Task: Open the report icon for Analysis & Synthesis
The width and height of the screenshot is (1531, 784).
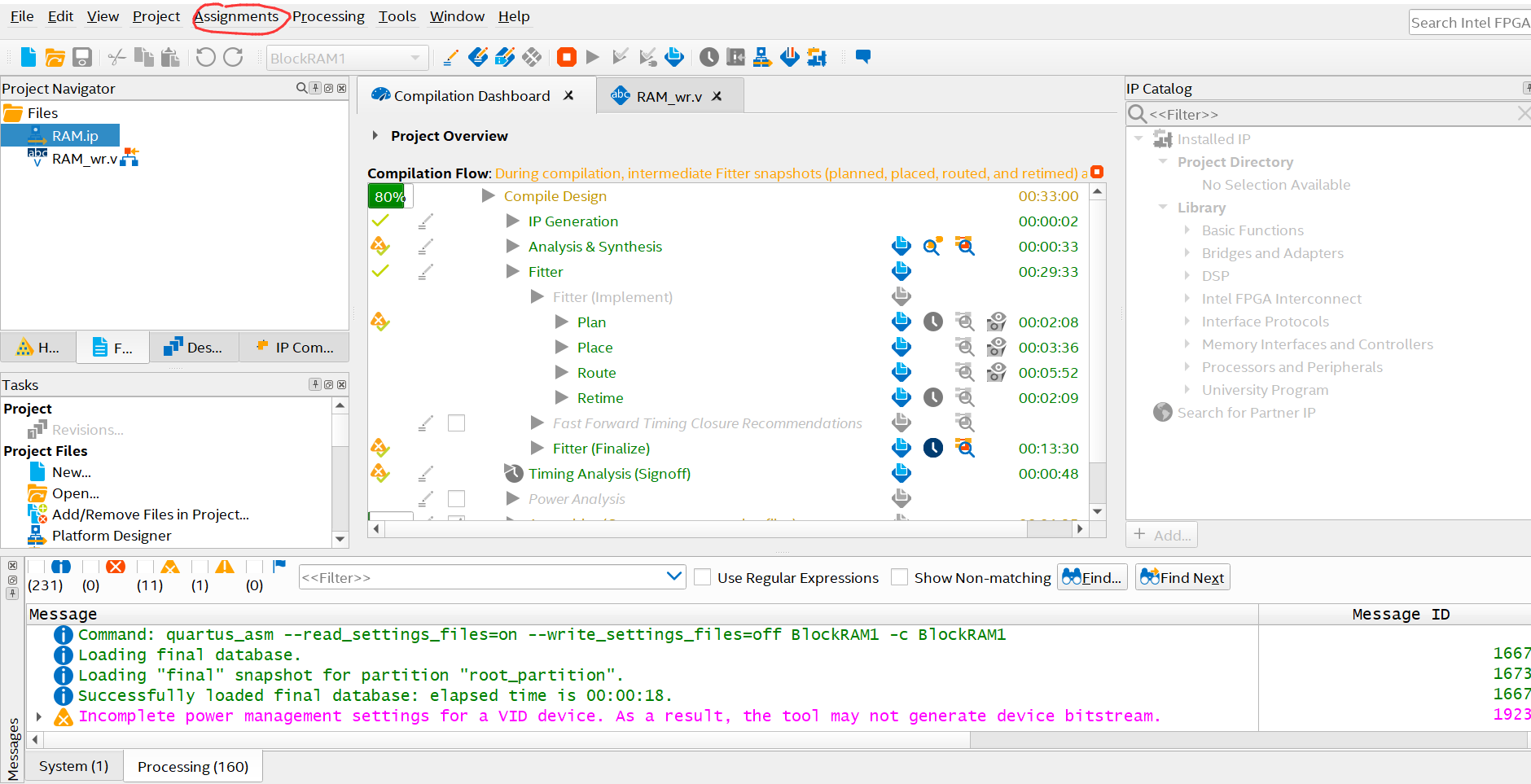Action: coord(901,246)
